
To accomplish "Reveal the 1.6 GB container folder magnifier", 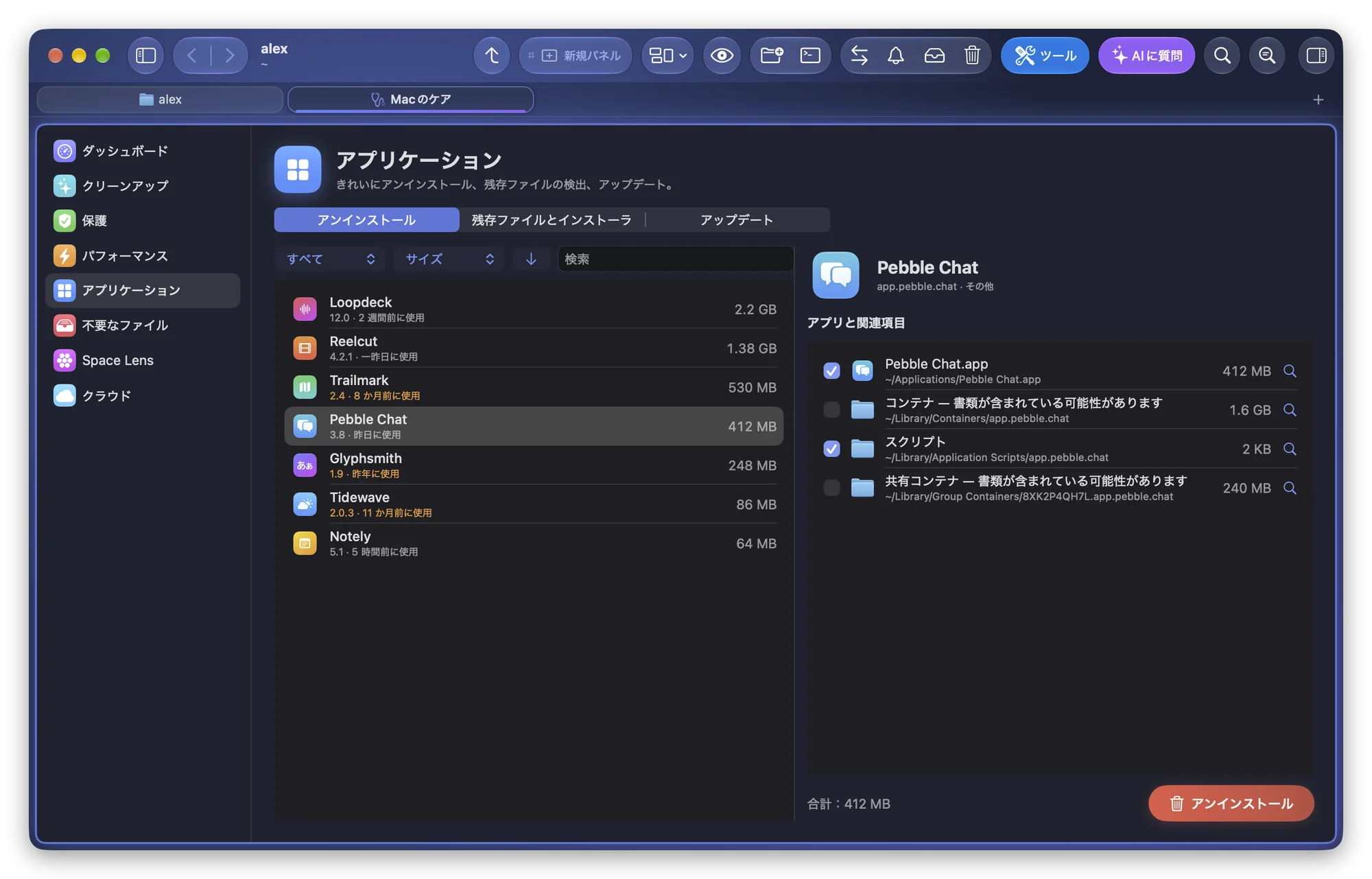I will click(1290, 410).
